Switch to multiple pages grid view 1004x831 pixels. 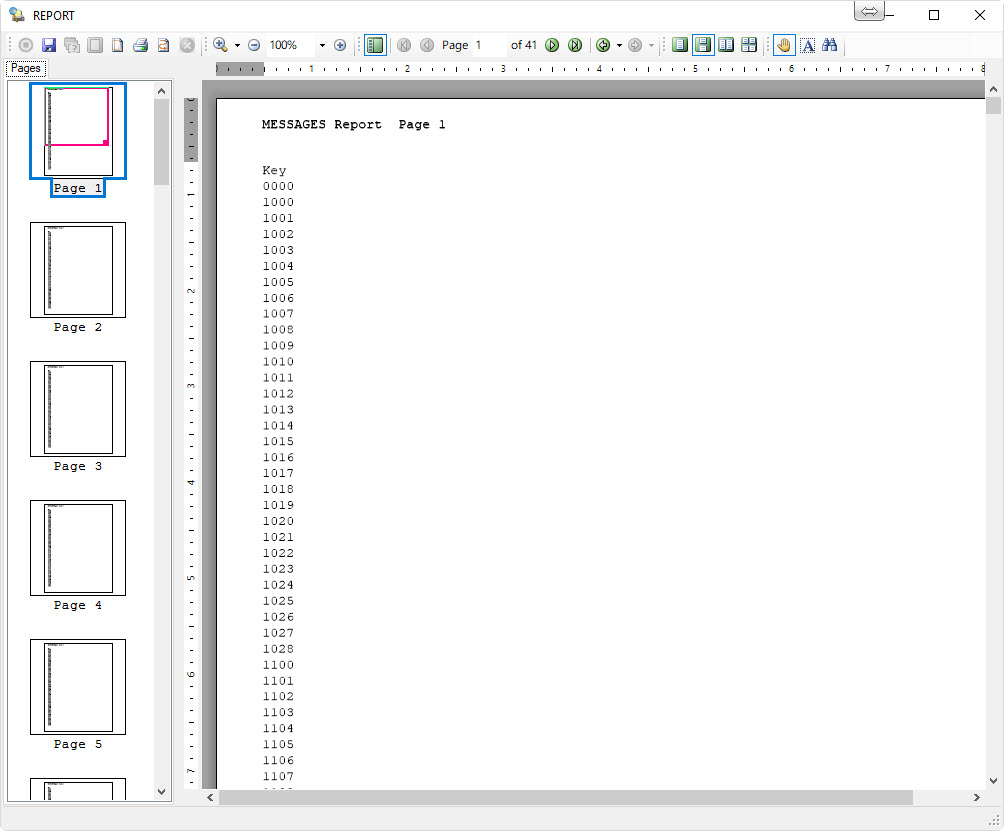click(x=749, y=45)
